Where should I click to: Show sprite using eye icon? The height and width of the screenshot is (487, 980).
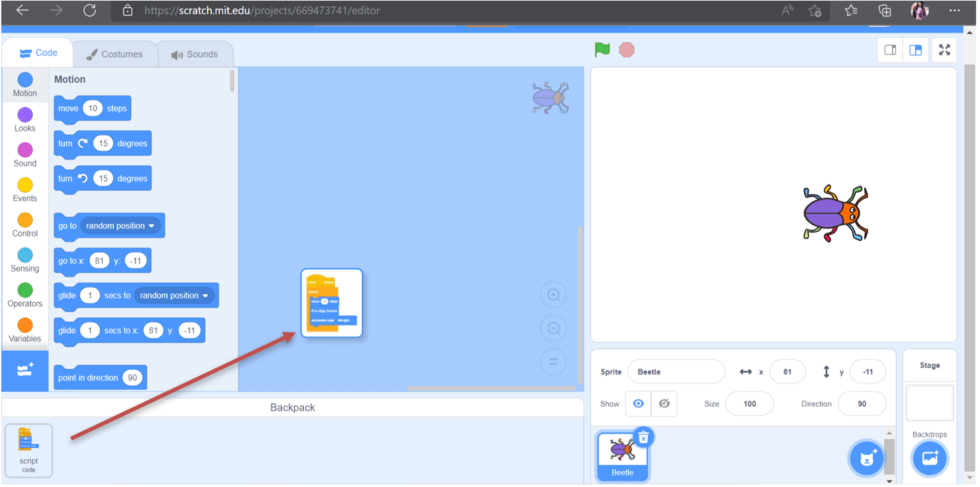pyautogui.click(x=638, y=404)
